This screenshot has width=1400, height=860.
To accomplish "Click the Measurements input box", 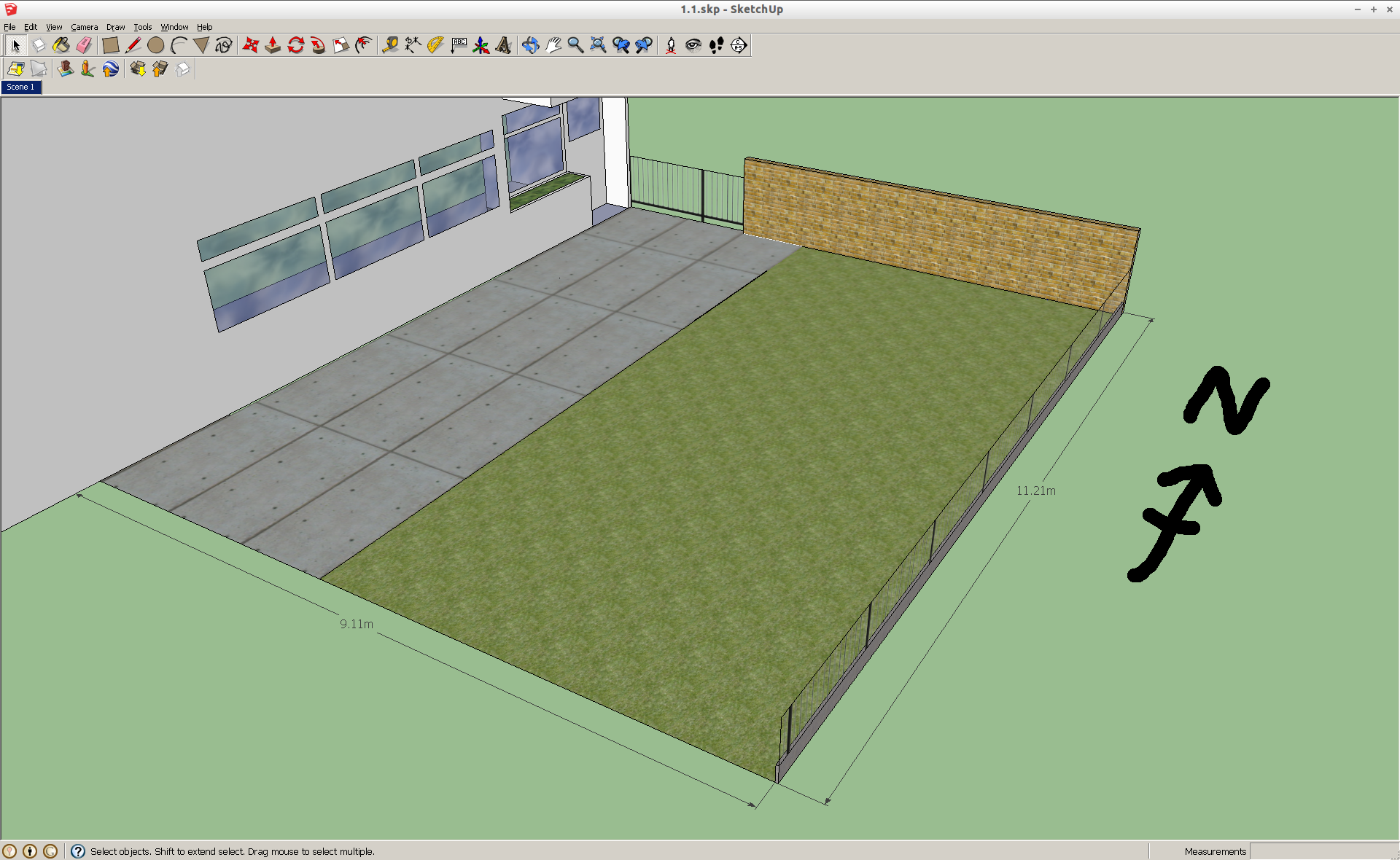I will coord(1323,851).
